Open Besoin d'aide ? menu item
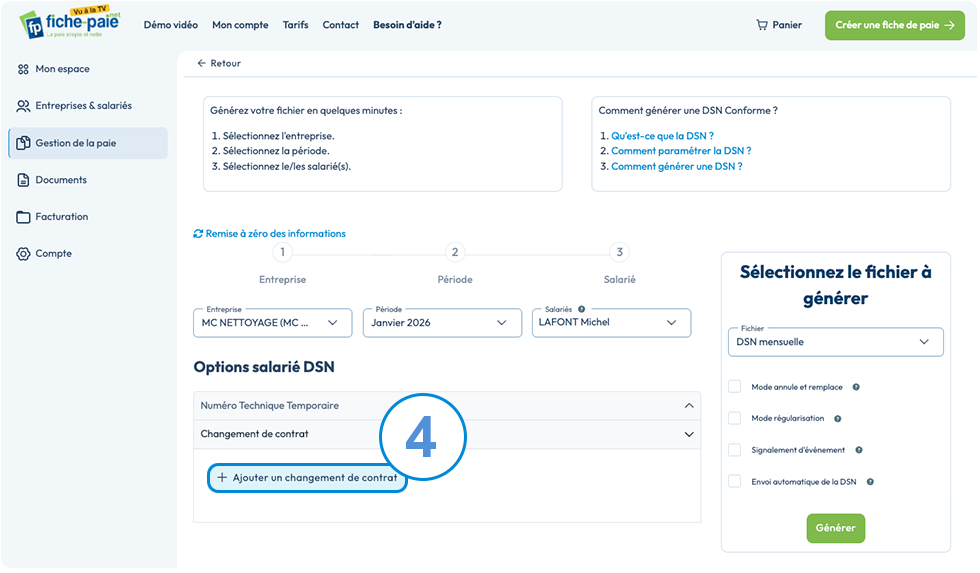 tap(408, 25)
